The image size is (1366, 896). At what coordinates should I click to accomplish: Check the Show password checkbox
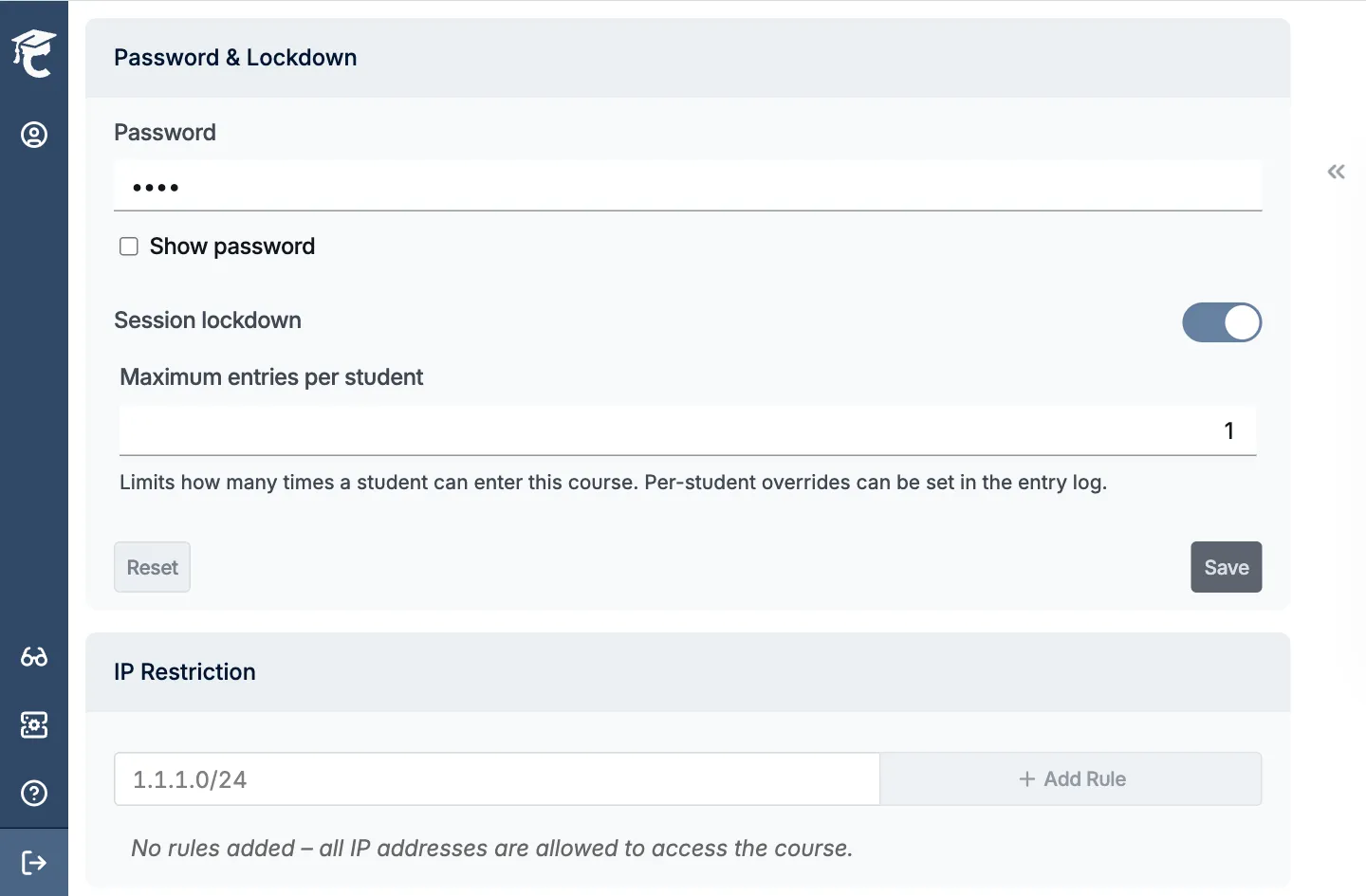pos(129,246)
